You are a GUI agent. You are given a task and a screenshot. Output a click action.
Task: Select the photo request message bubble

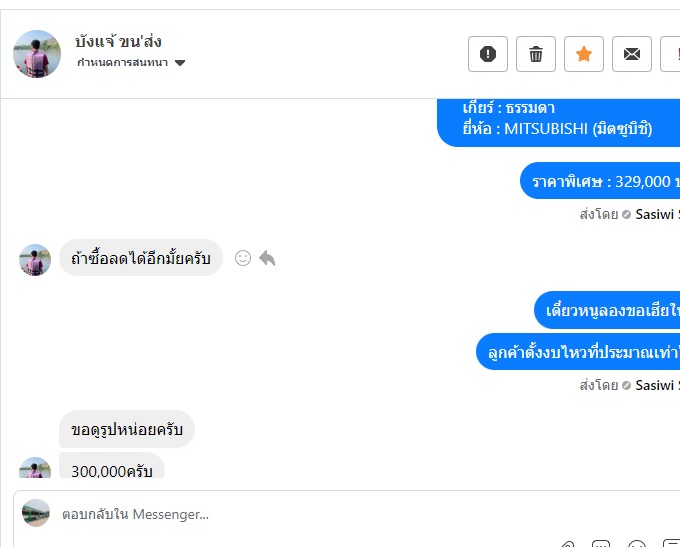(x=127, y=429)
